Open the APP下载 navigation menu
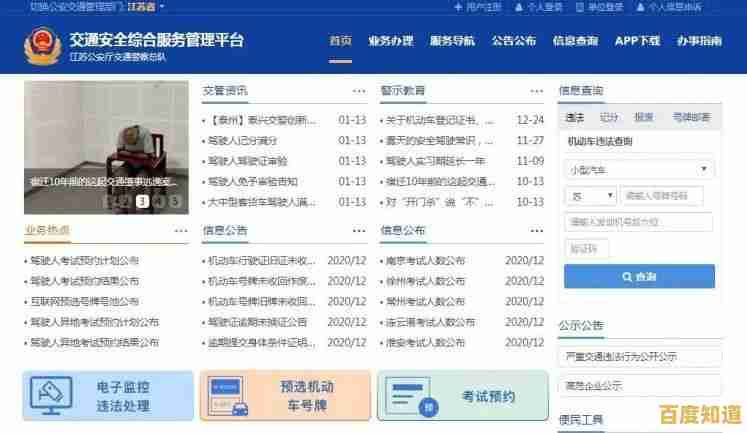The height and width of the screenshot is (433, 747). point(636,41)
